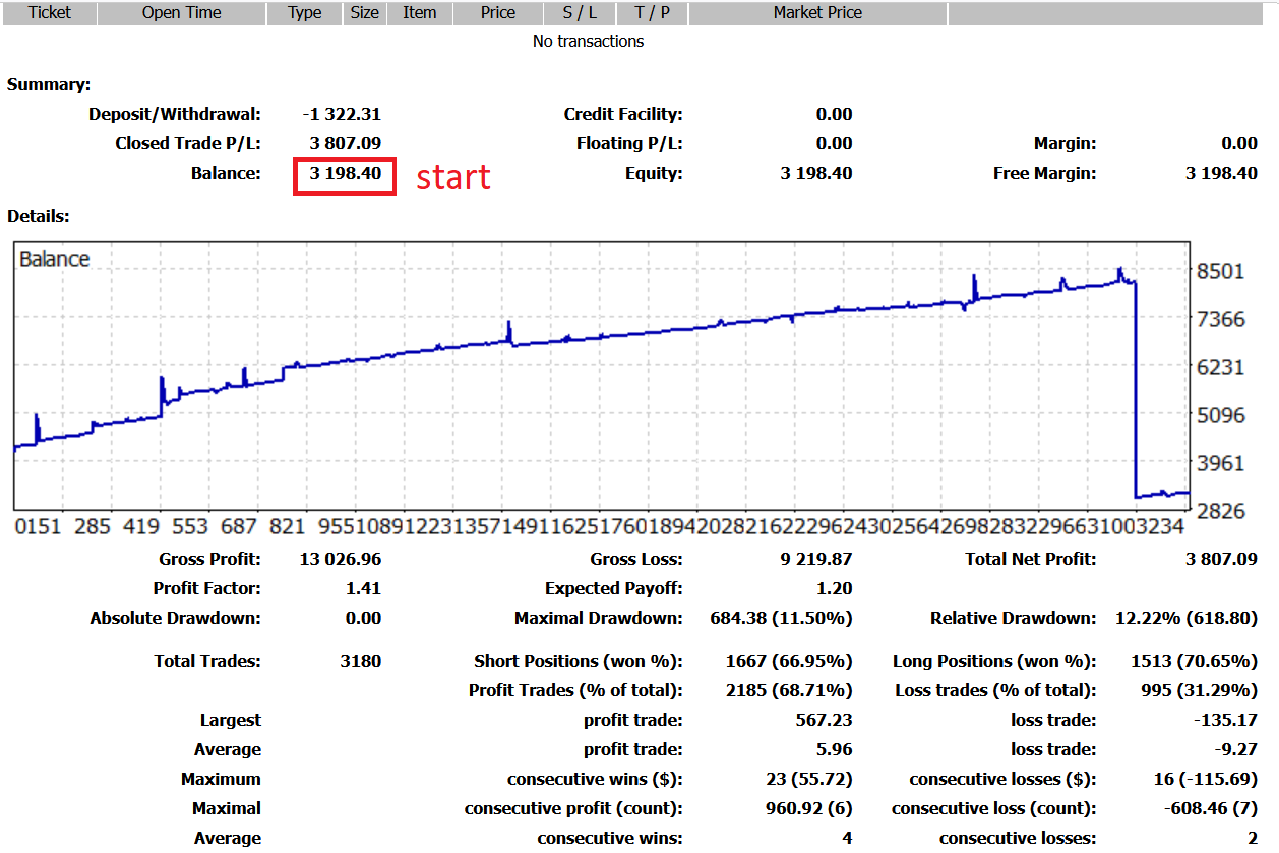Click average profit trade value 5.96
This screenshot has height=853, width=1279.
point(834,750)
